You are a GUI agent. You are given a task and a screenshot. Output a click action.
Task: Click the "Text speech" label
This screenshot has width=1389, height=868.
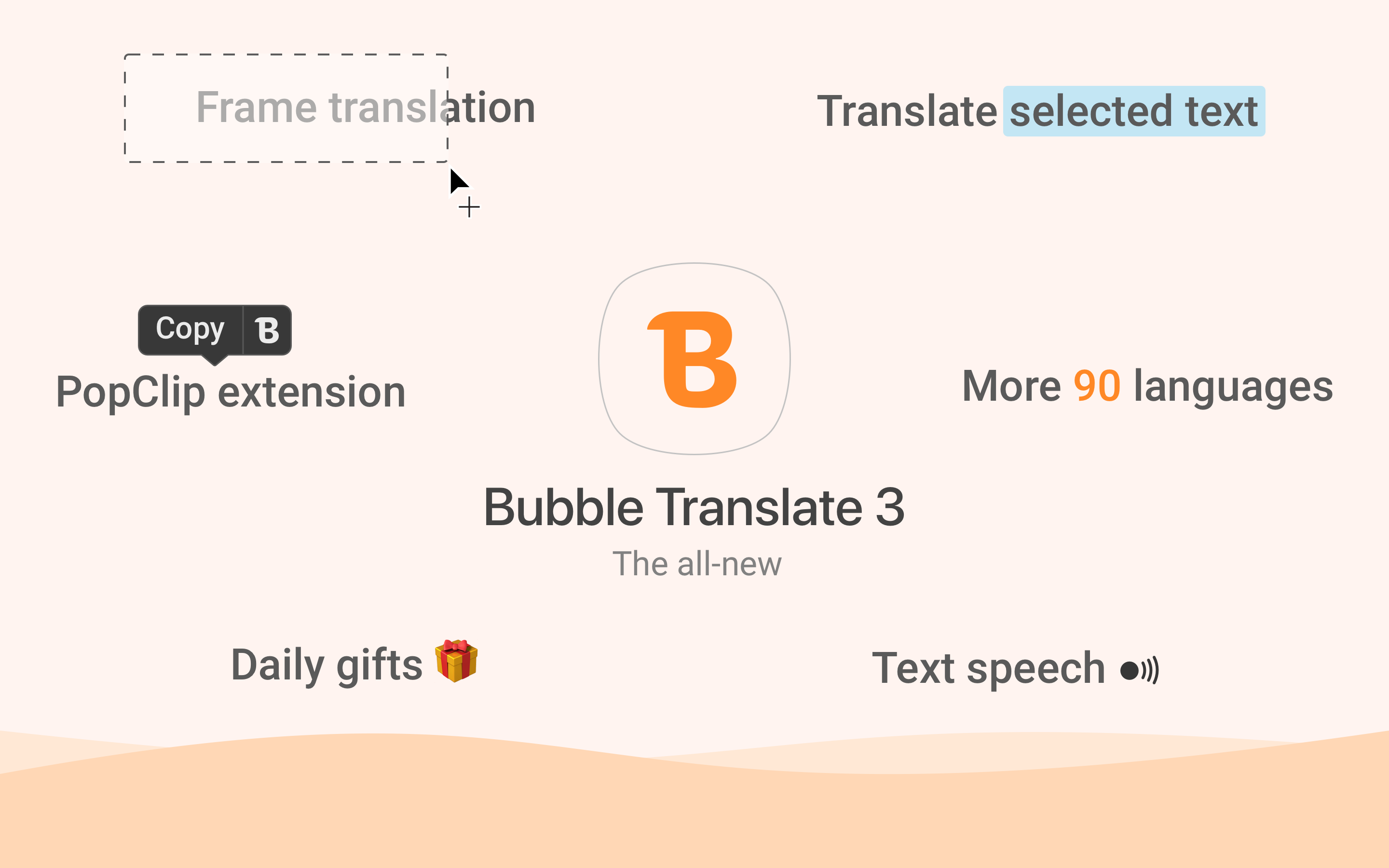coord(988,669)
